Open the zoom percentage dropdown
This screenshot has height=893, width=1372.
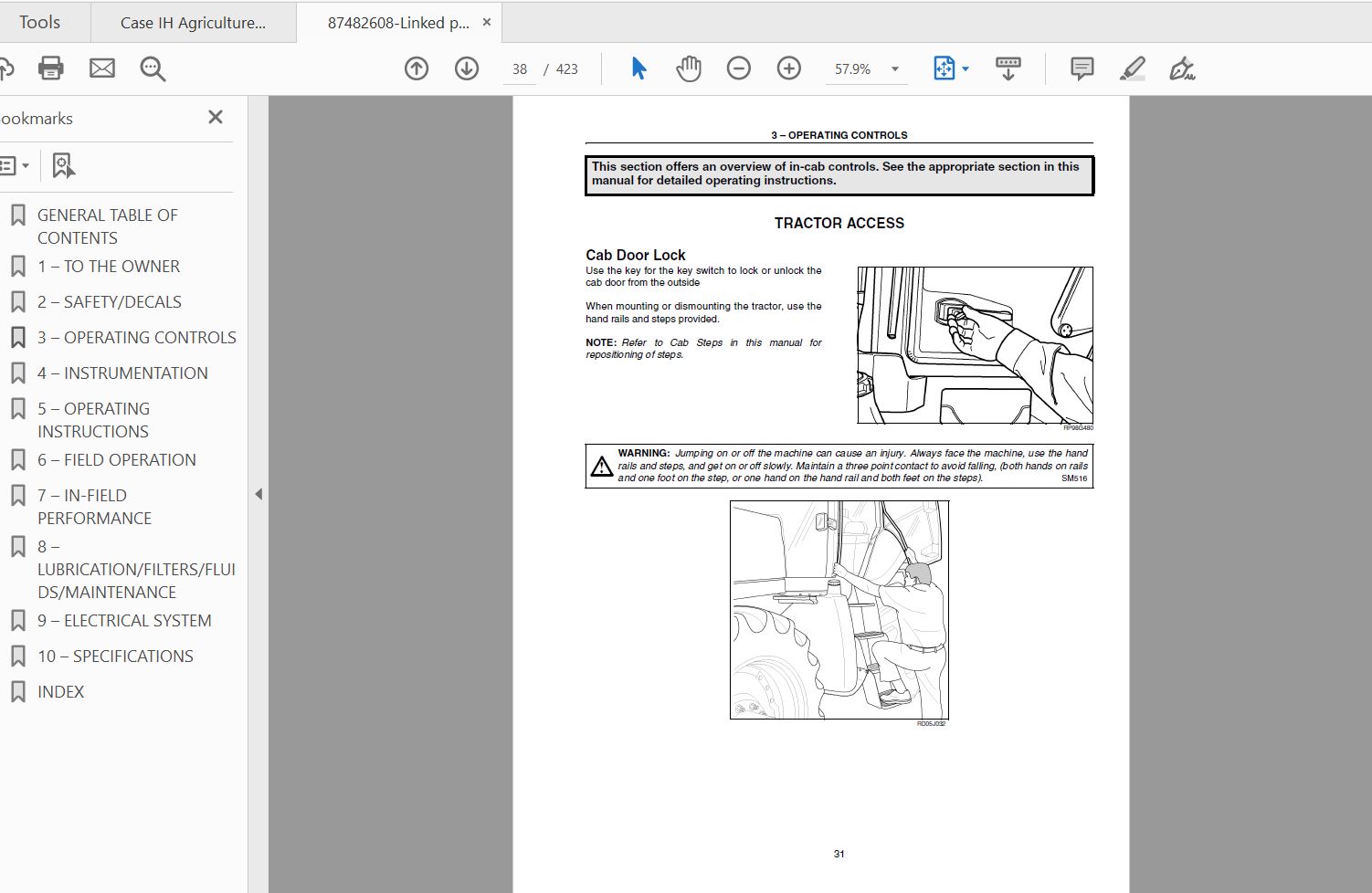894,68
